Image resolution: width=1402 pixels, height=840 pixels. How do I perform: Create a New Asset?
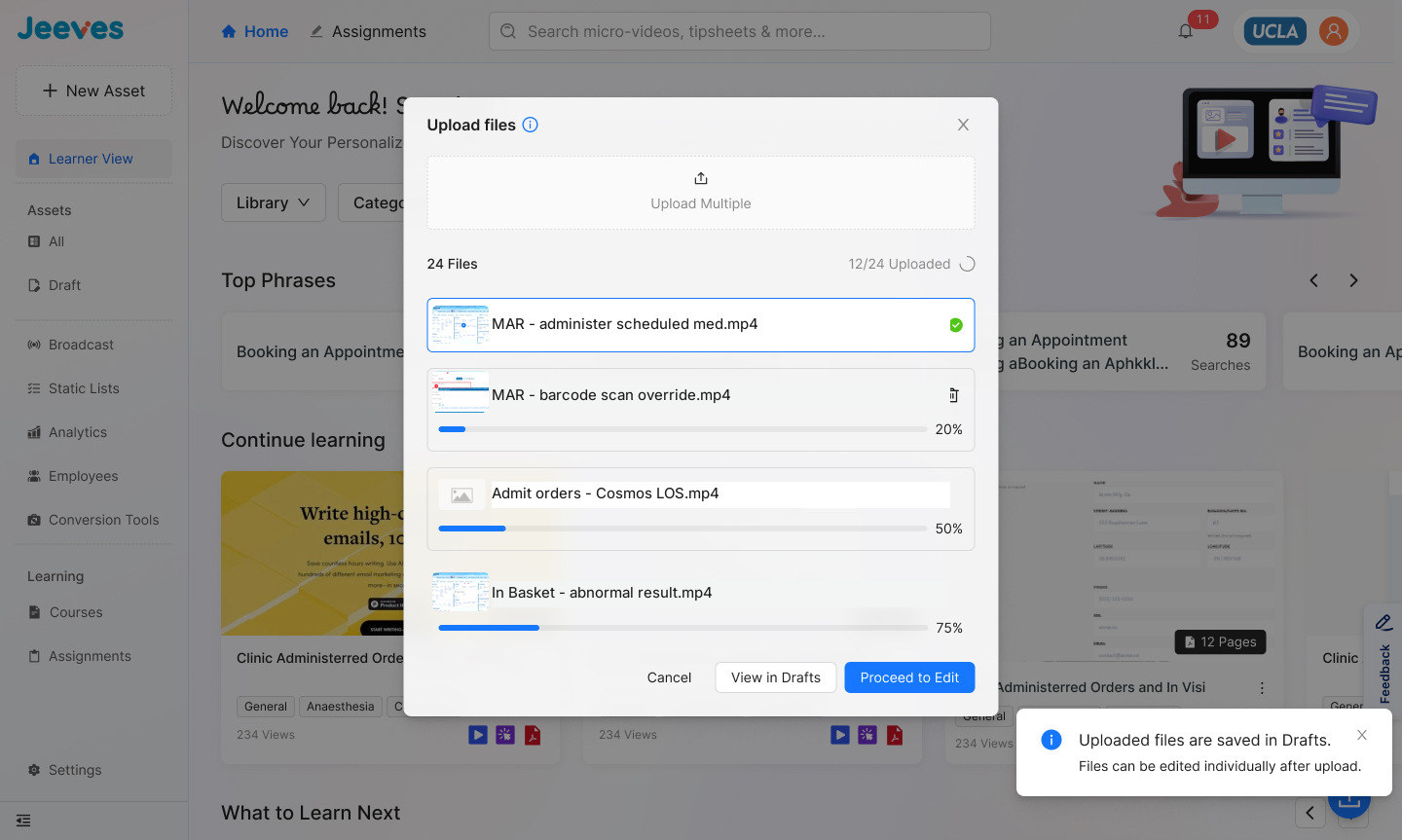click(93, 91)
